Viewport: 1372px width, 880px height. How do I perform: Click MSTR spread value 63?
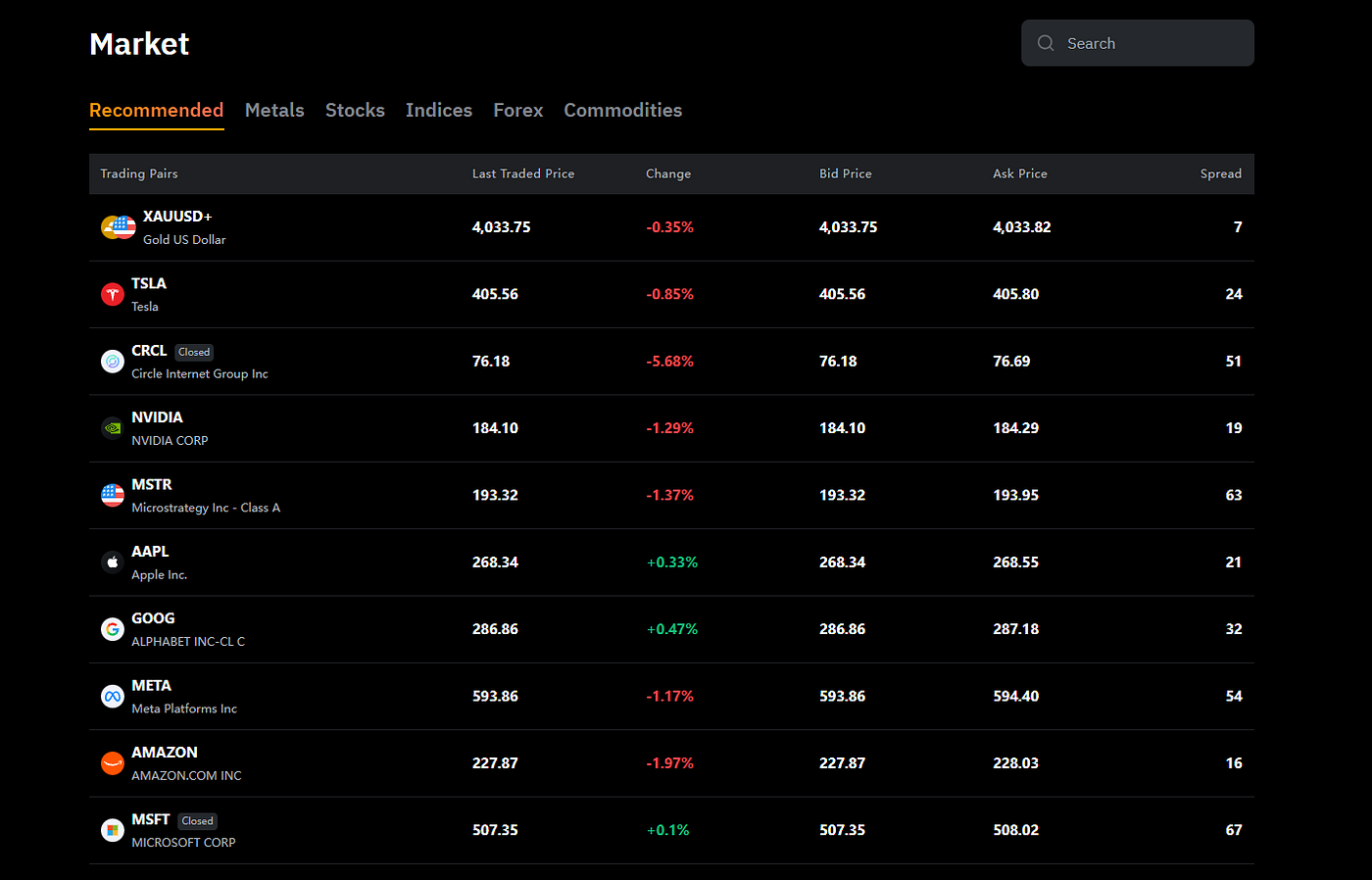click(x=1234, y=495)
